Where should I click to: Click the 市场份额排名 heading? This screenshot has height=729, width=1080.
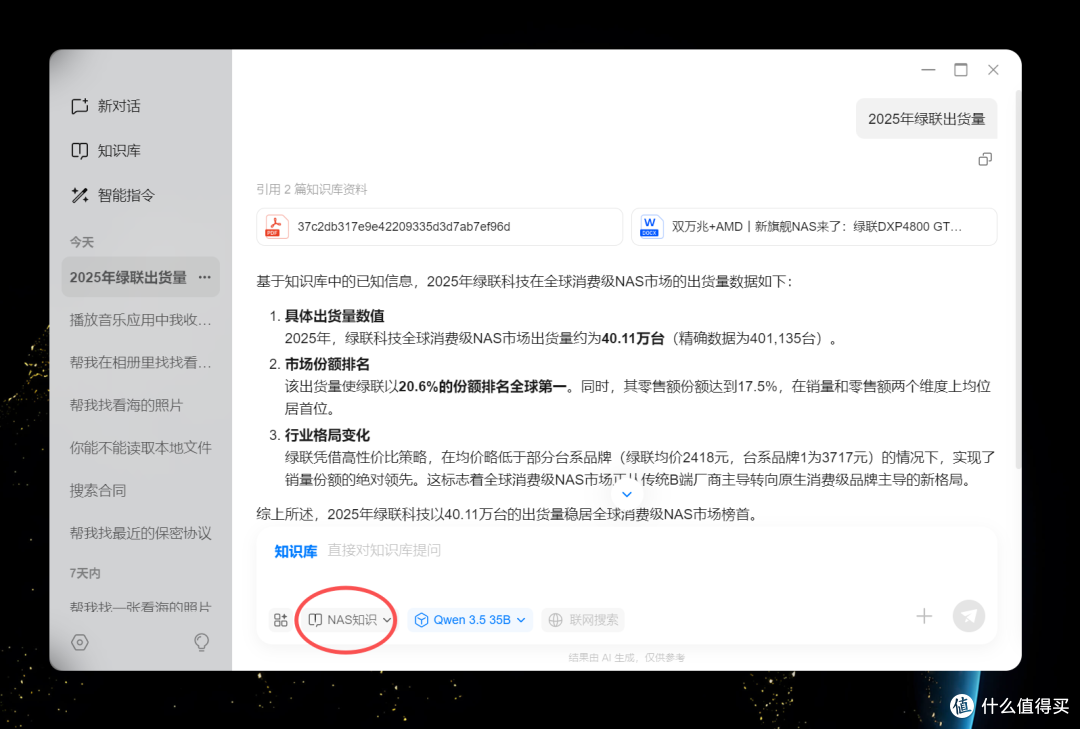coord(327,364)
